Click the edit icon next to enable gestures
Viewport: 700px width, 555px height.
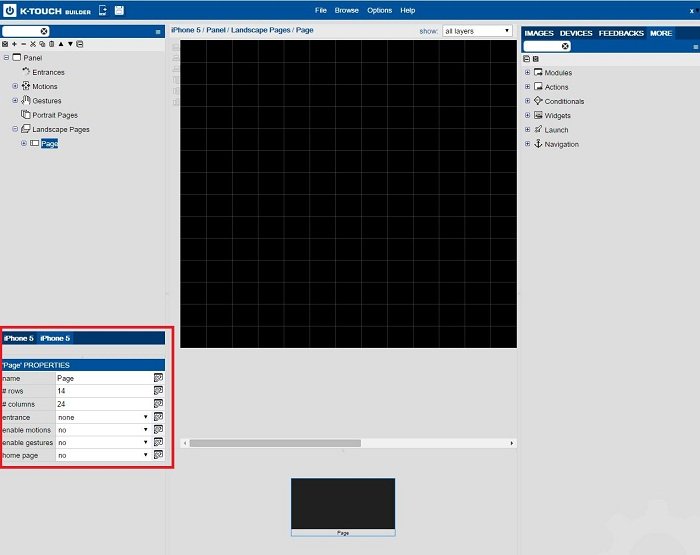[x=158, y=442]
